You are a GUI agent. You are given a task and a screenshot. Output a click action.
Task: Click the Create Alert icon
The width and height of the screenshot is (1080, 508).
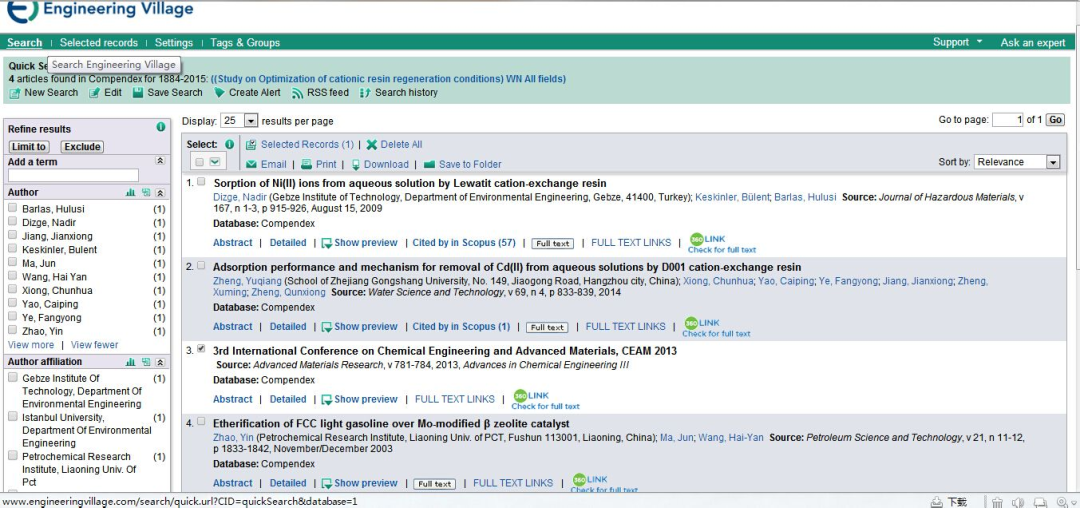click(x=219, y=92)
